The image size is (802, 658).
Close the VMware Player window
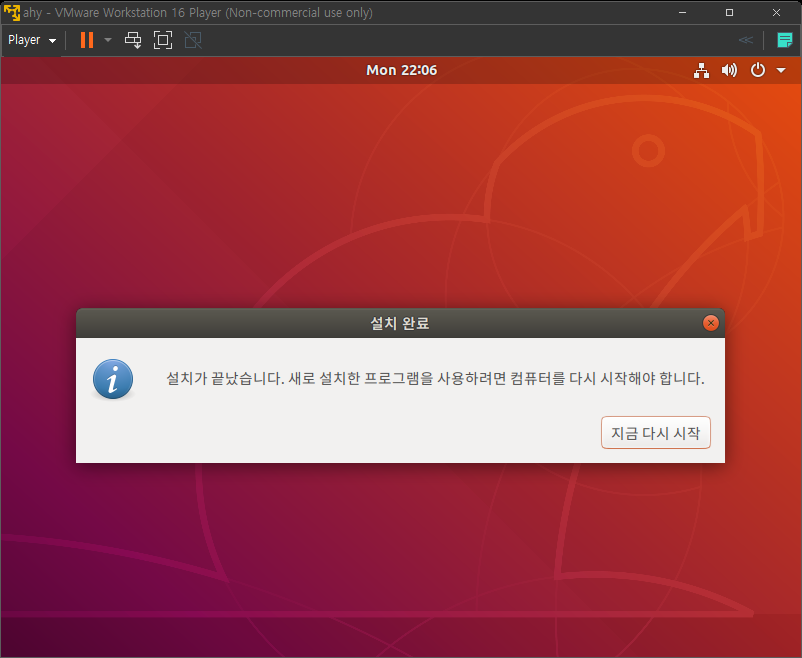point(776,12)
